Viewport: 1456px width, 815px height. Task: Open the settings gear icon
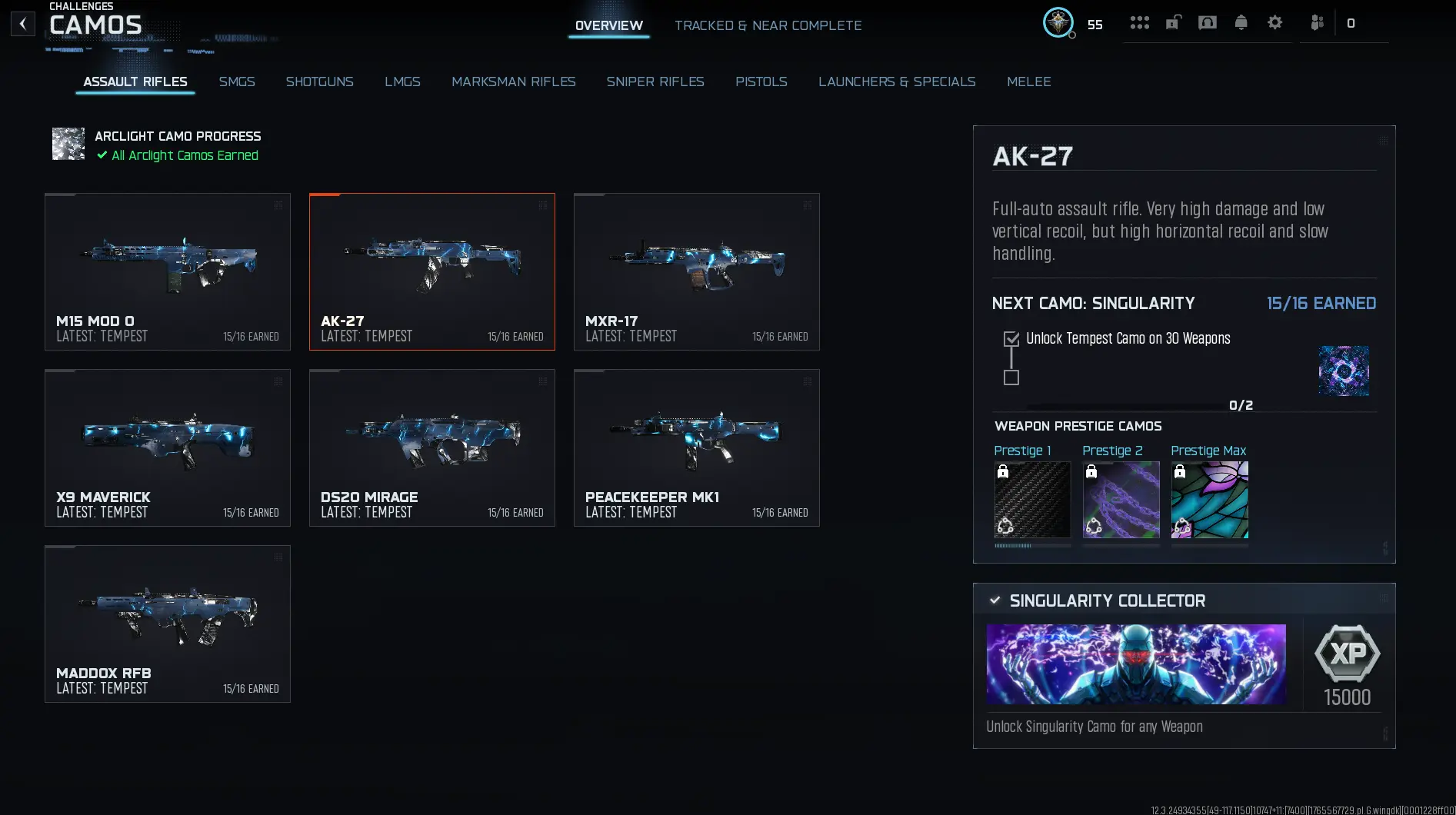pos(1274,23)
